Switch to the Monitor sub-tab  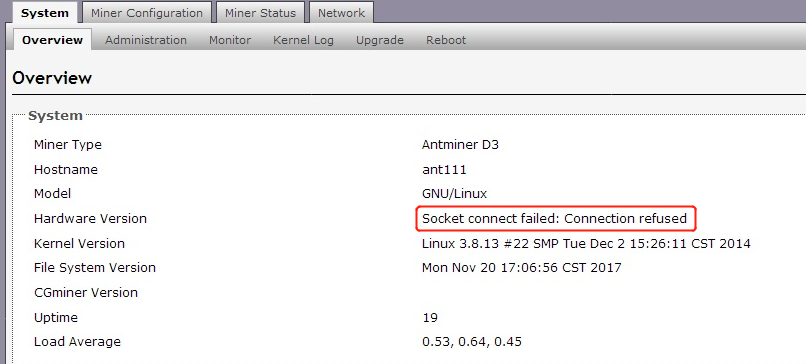click(230, 40)
